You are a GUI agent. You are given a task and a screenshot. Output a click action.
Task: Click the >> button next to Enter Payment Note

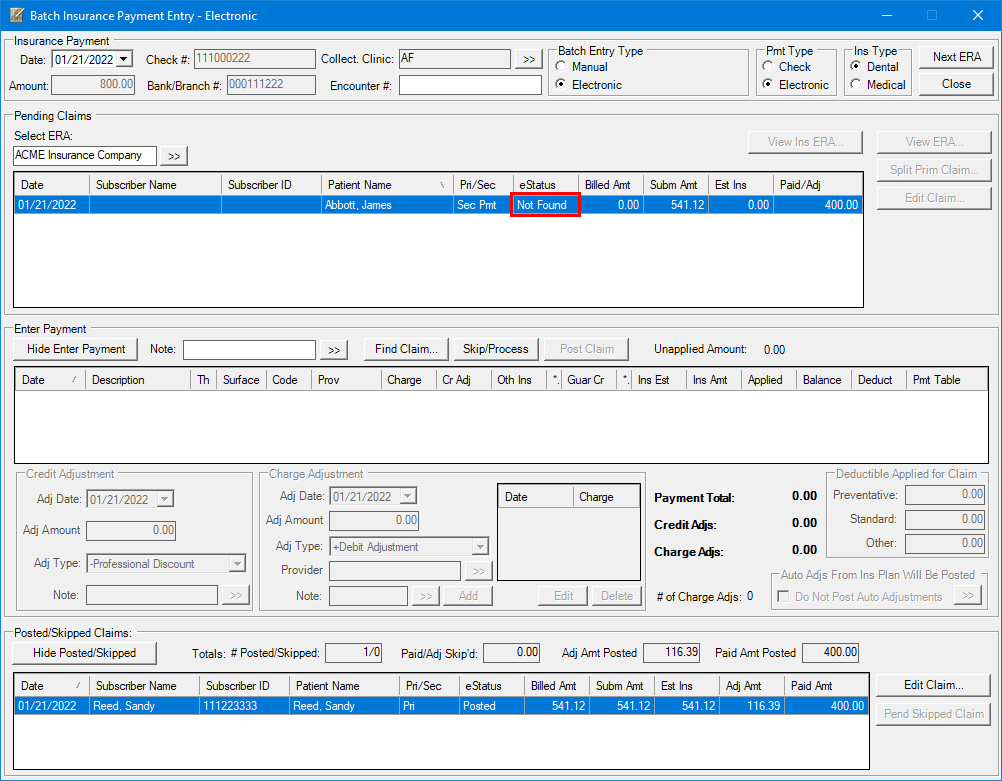coord(334,349)
